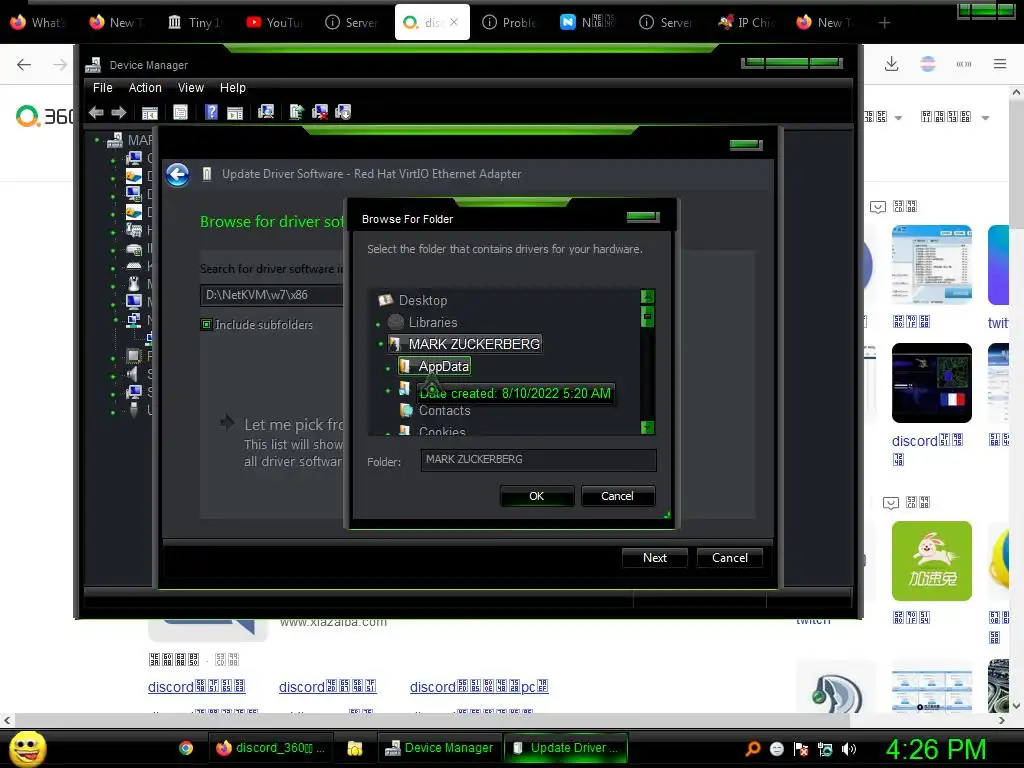Screen dimensions: 1024x768
Task: Collapse the MARK ZUCKERBERG node in folder tree
Action: (x=381, y=344)
